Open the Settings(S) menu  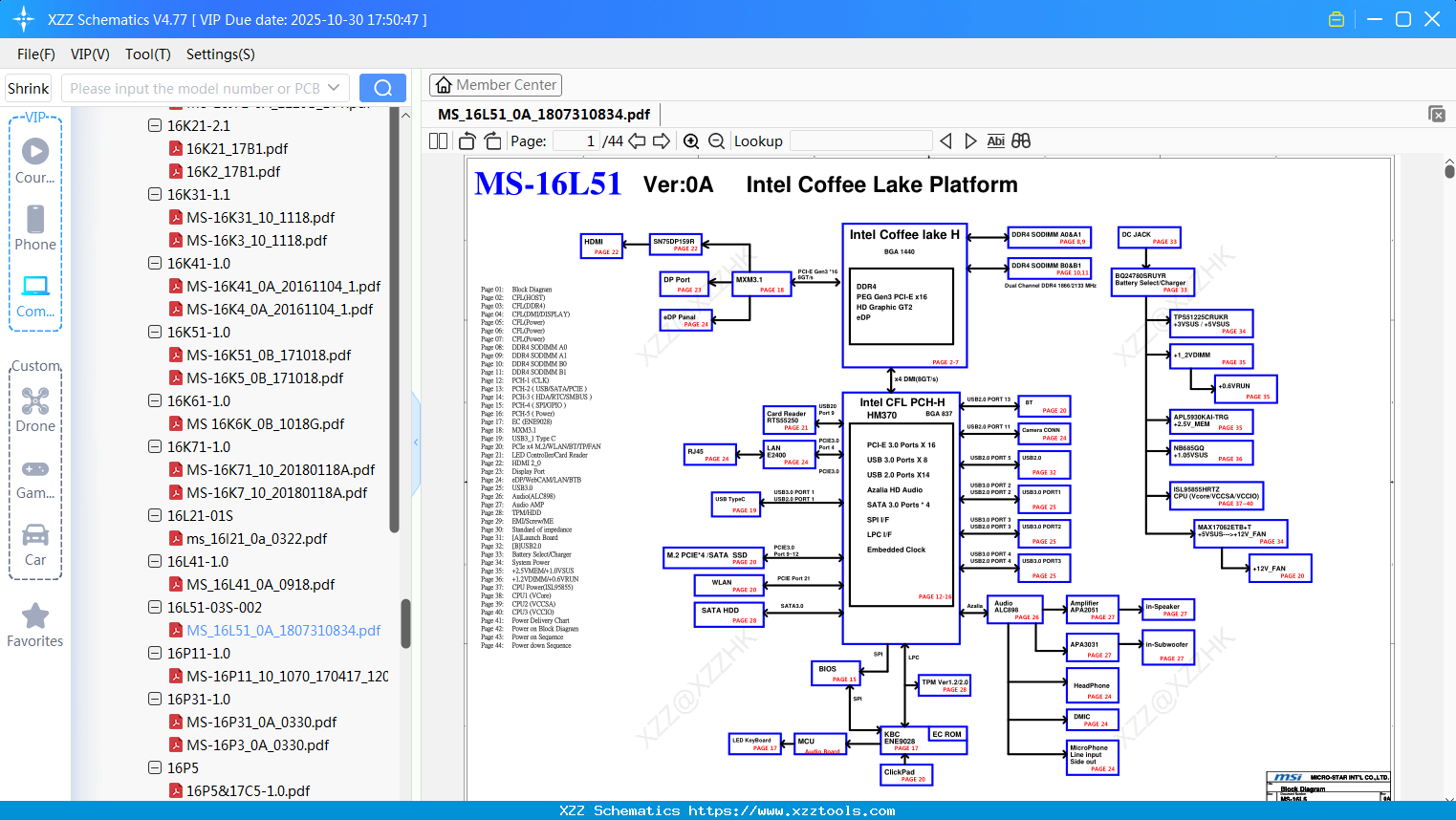[221, 54]
